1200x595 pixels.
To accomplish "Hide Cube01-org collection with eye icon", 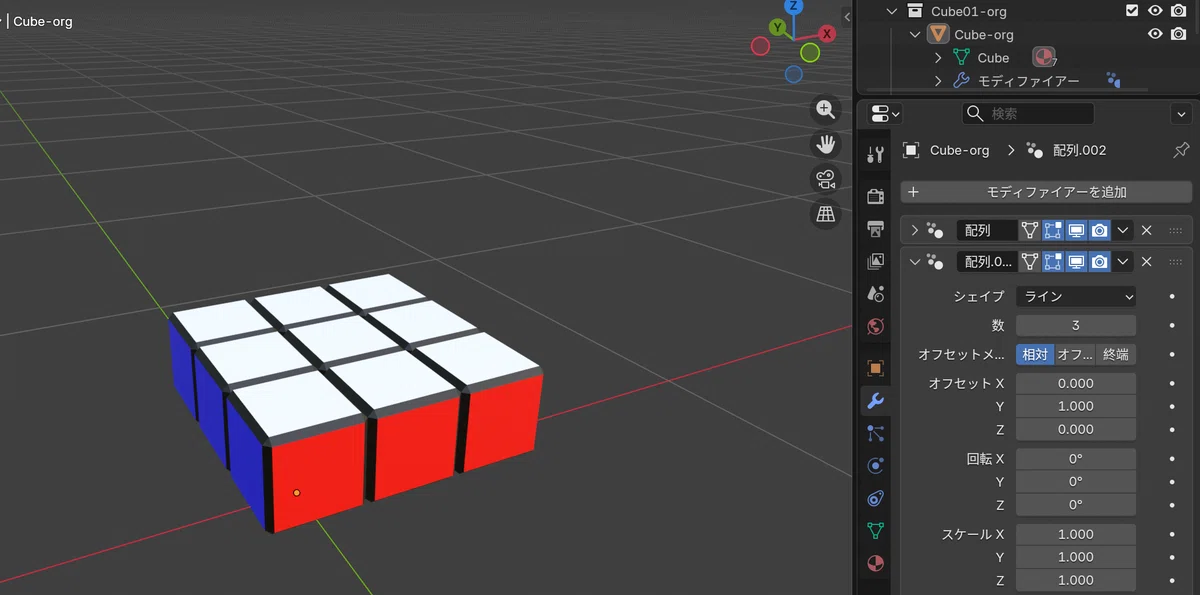I will point(1155,10).
